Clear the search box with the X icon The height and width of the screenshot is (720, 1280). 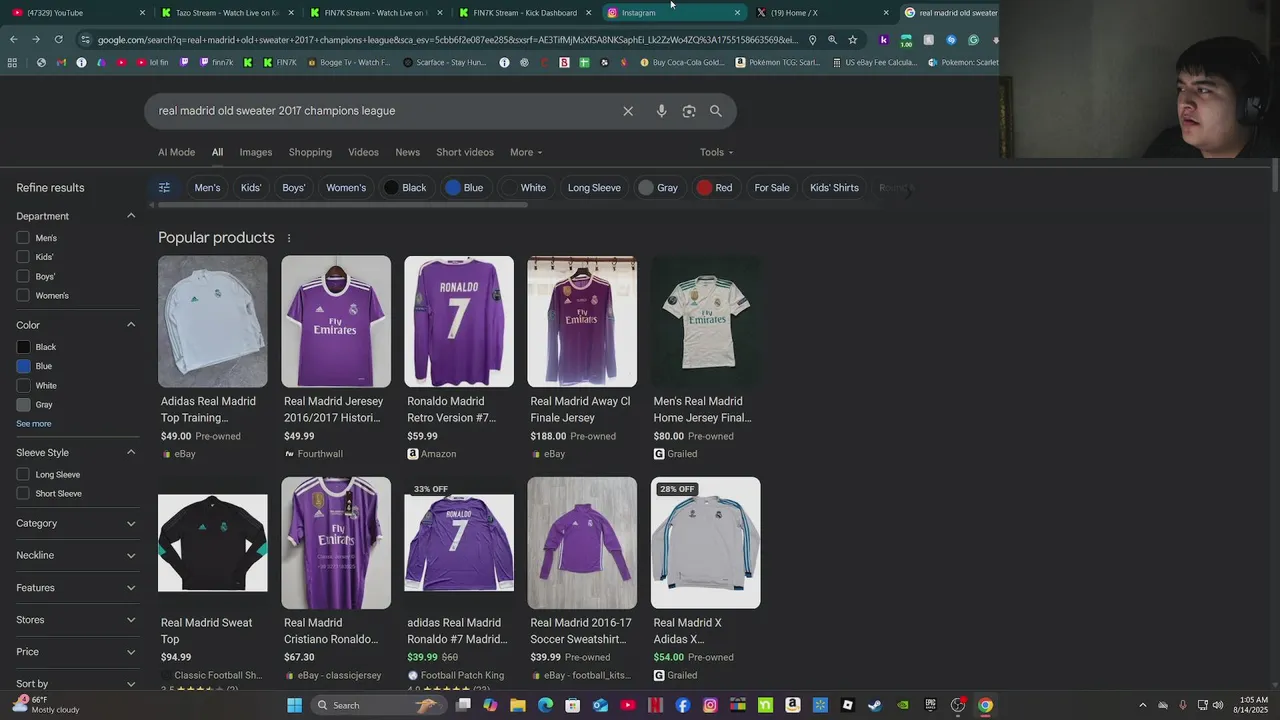pyautogui.click(x=628, y=111)
